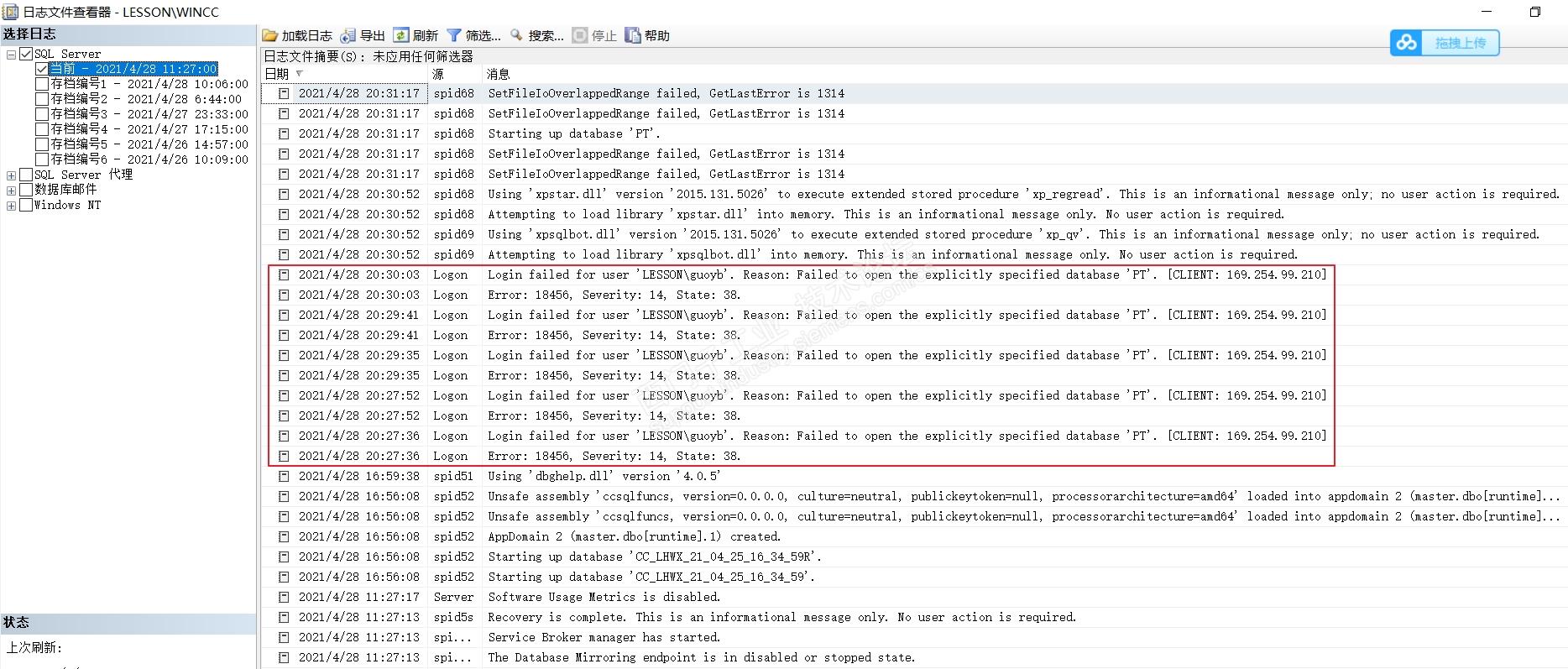Click the row icon for "Starting up database 'PT'"

(284, 133)
